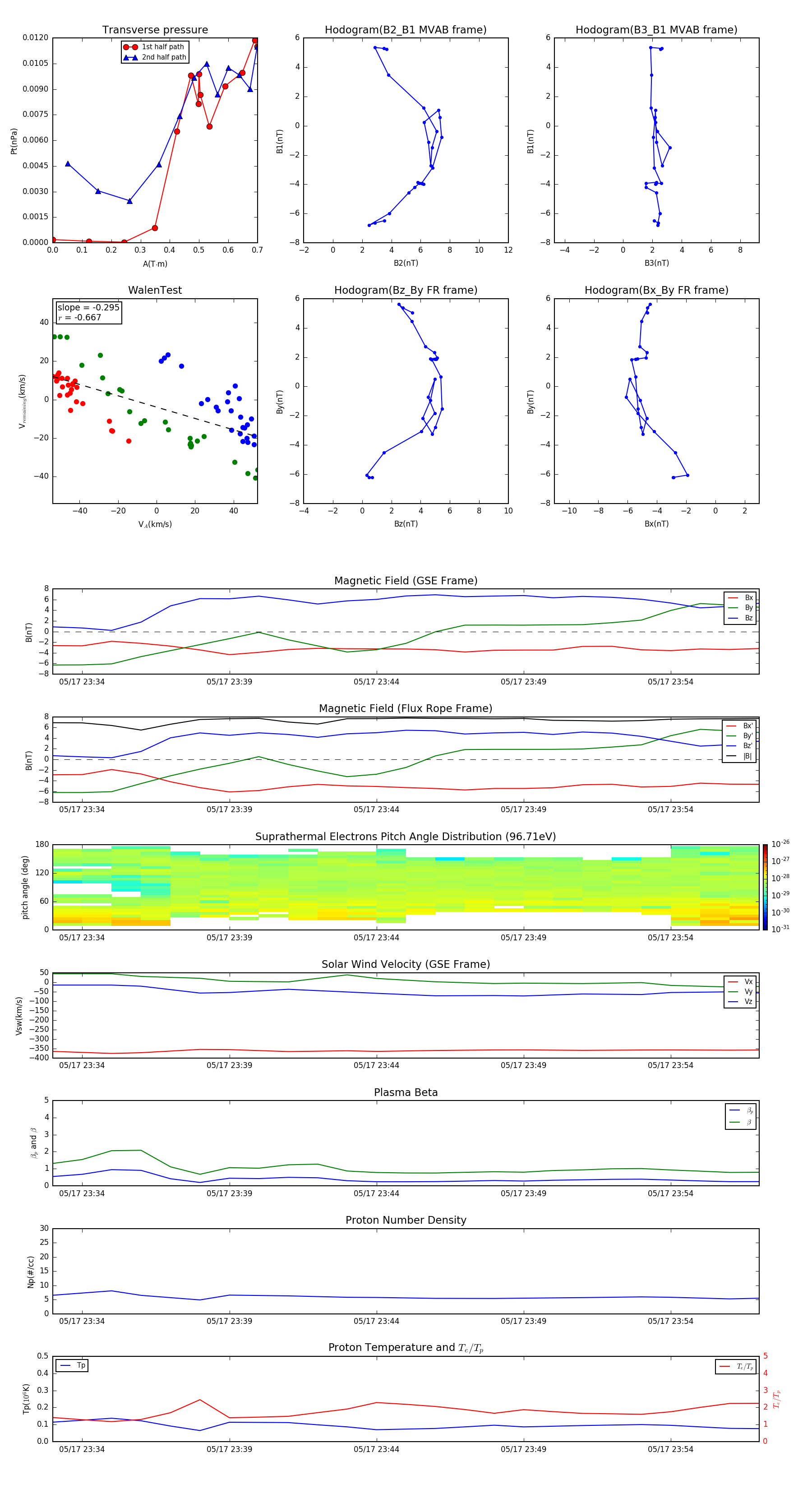This screenshot has width=812, height=1489.
Task: Click the "B2(nT)" x-axis label
Action: point(406,263)
